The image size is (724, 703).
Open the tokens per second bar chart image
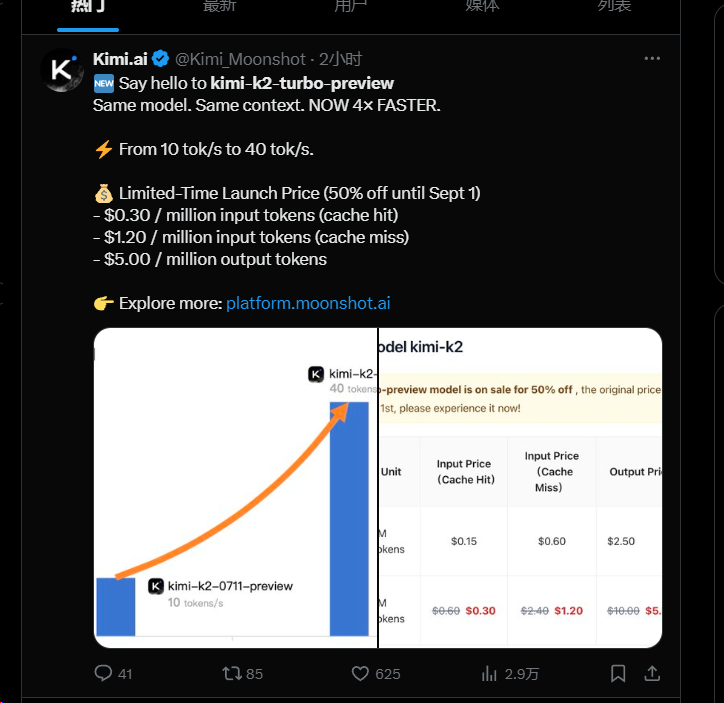click(235, 488)
